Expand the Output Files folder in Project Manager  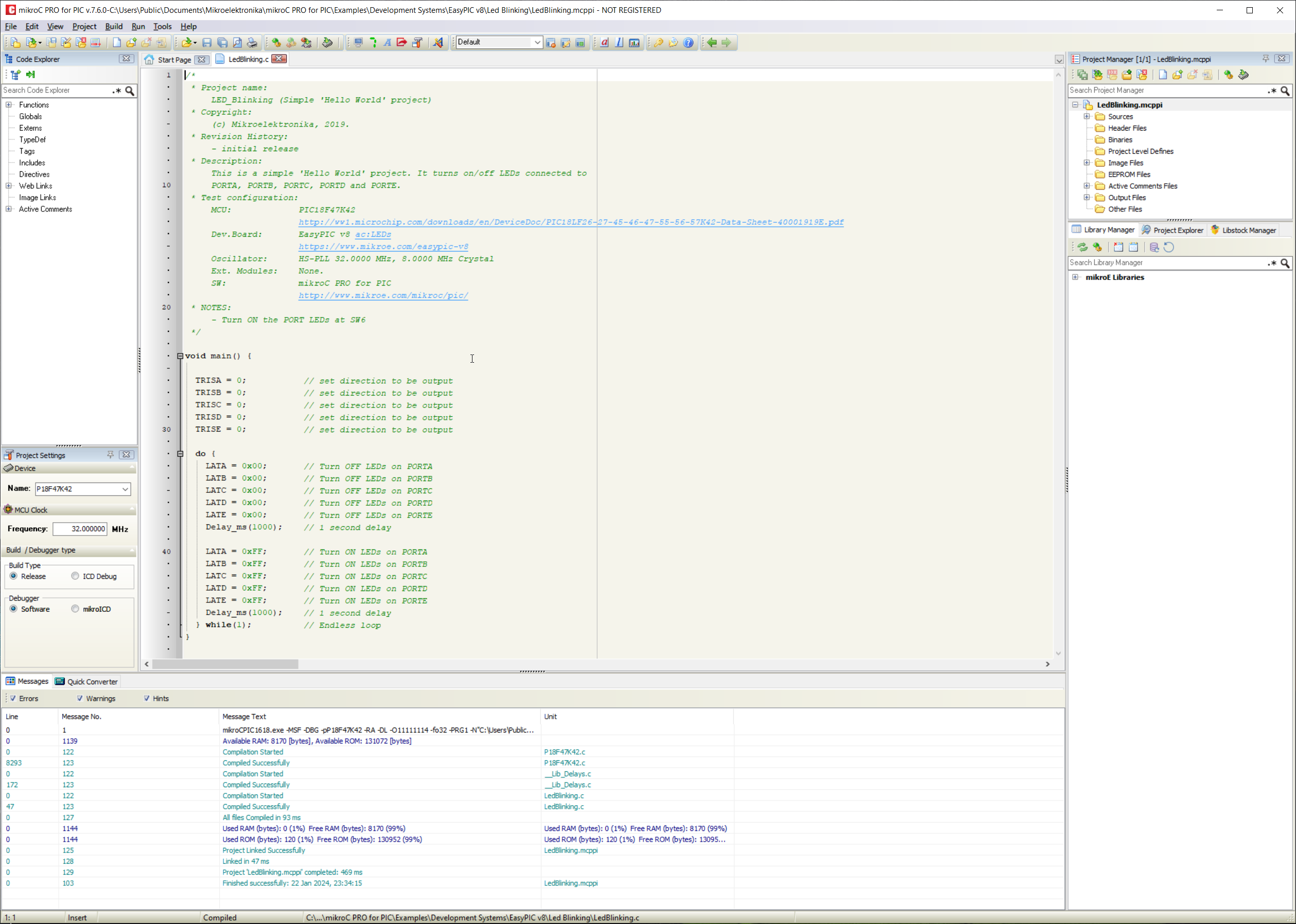pos(1087,198)
